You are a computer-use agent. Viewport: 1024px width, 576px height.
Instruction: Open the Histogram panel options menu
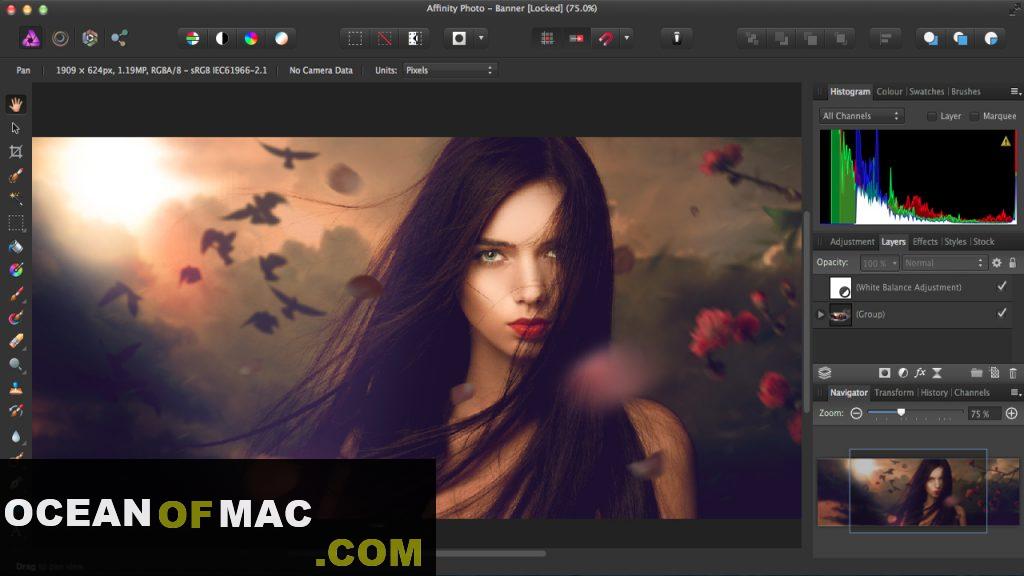(x=1016, y=91)
